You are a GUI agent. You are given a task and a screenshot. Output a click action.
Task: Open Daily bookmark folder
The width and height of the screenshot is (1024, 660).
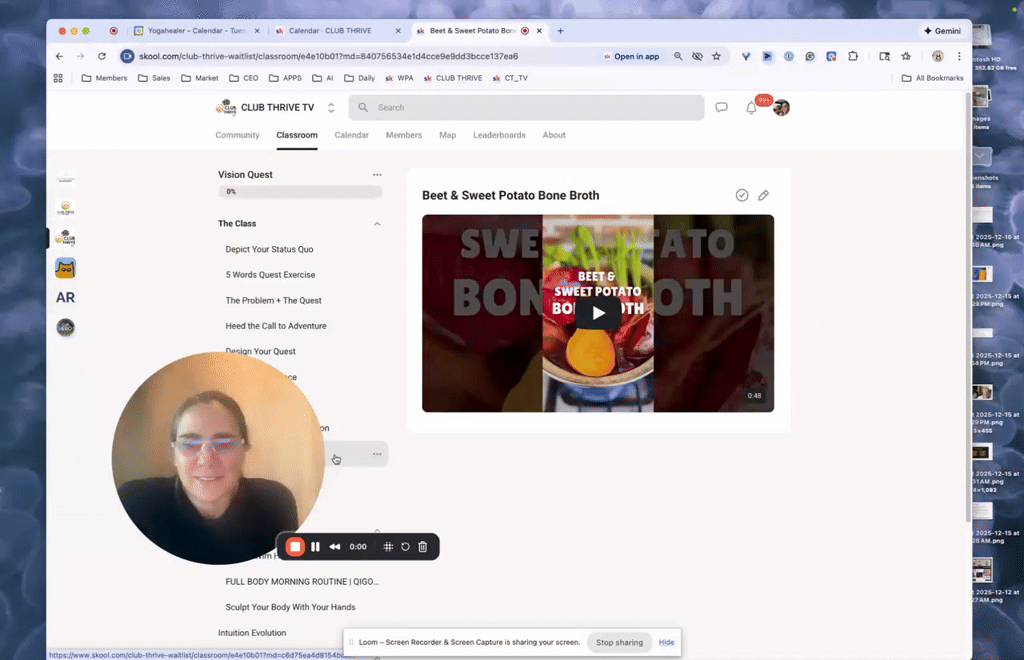click(359, 78)
